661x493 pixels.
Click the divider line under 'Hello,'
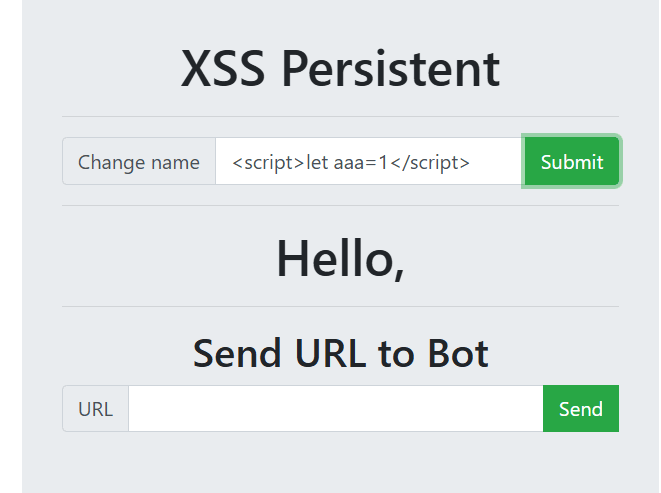340,306
